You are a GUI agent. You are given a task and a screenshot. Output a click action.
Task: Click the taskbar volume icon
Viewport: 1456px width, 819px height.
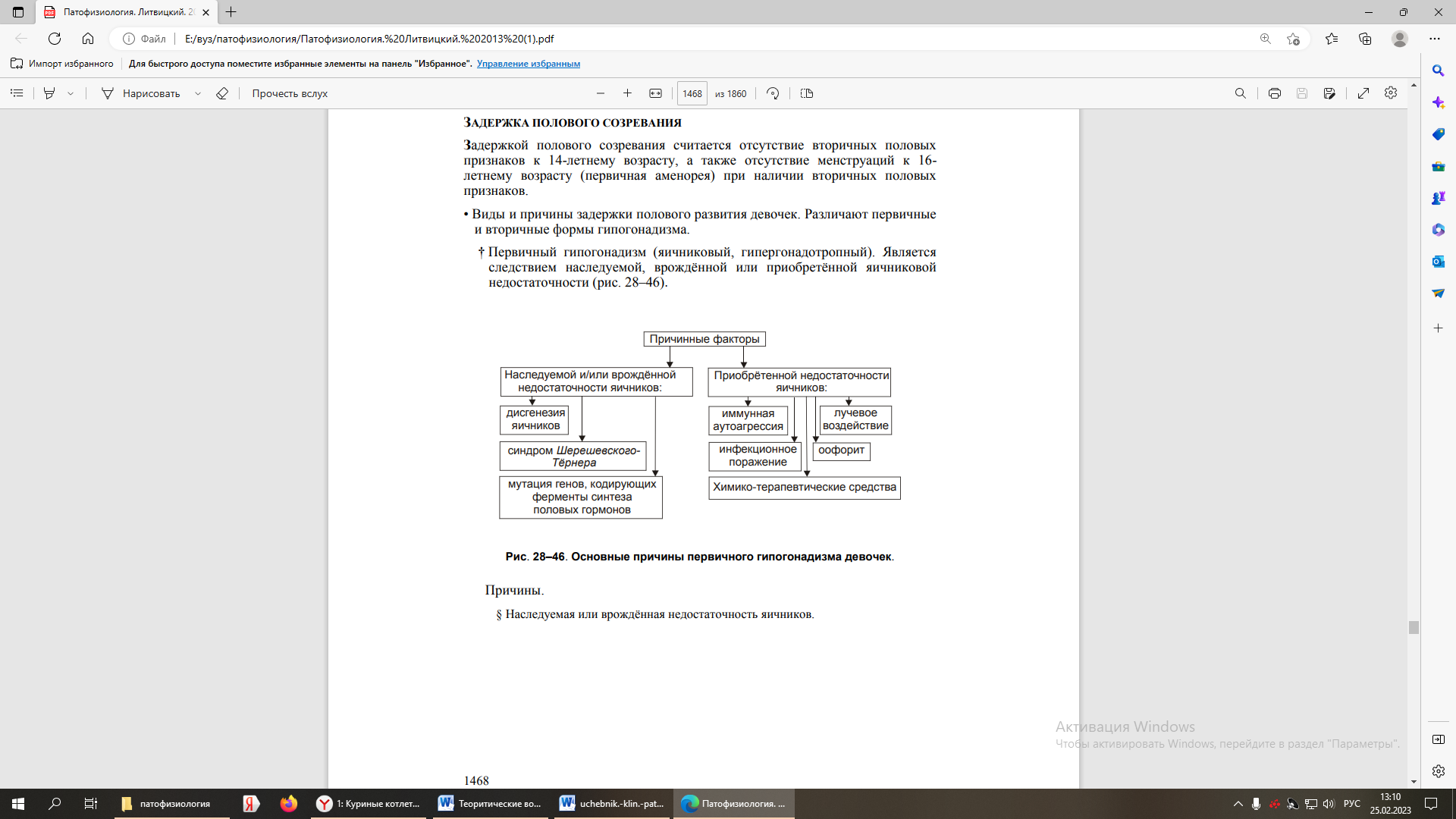pos(1329,804)
